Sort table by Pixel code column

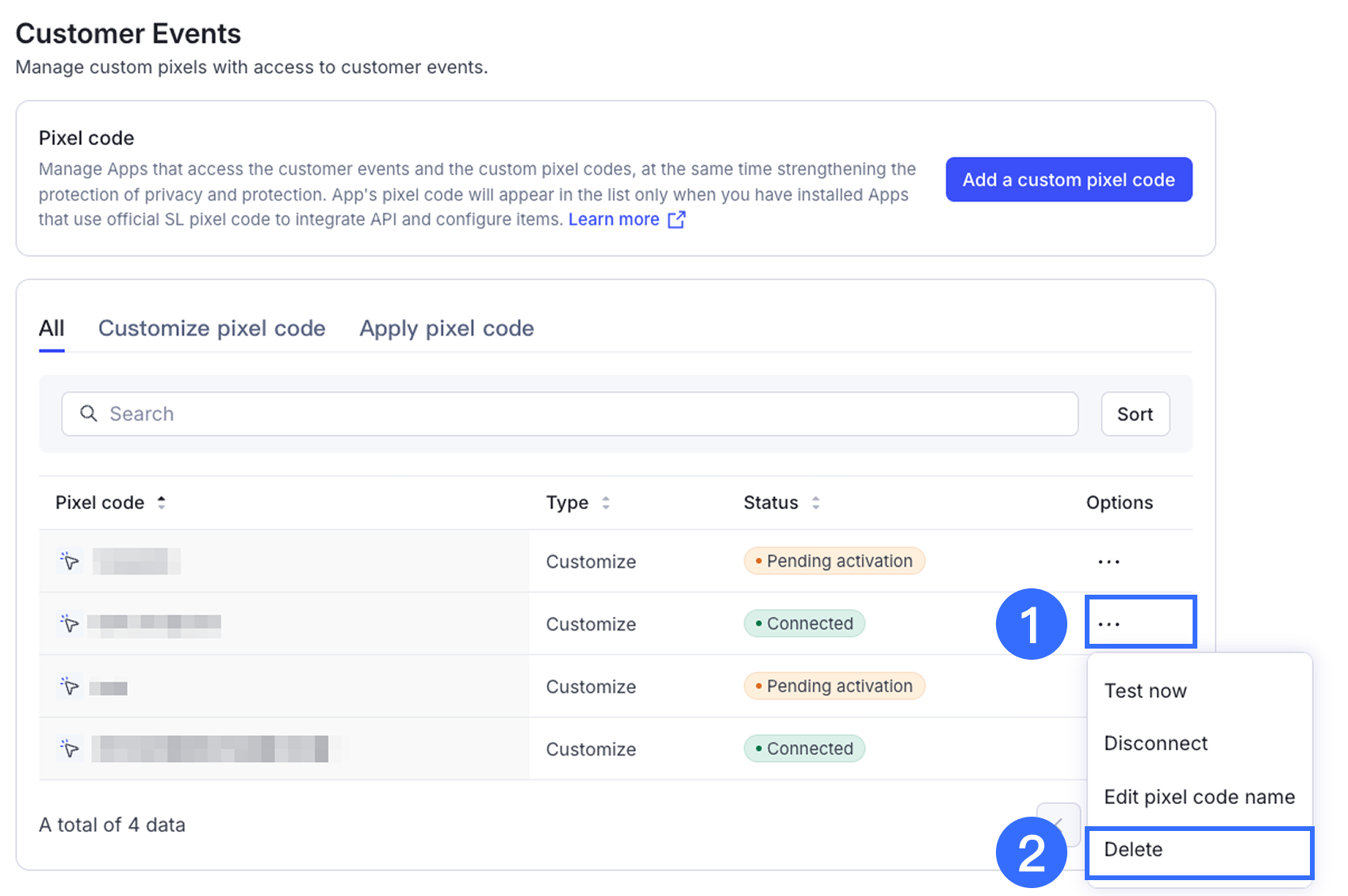tap(161, 503)
